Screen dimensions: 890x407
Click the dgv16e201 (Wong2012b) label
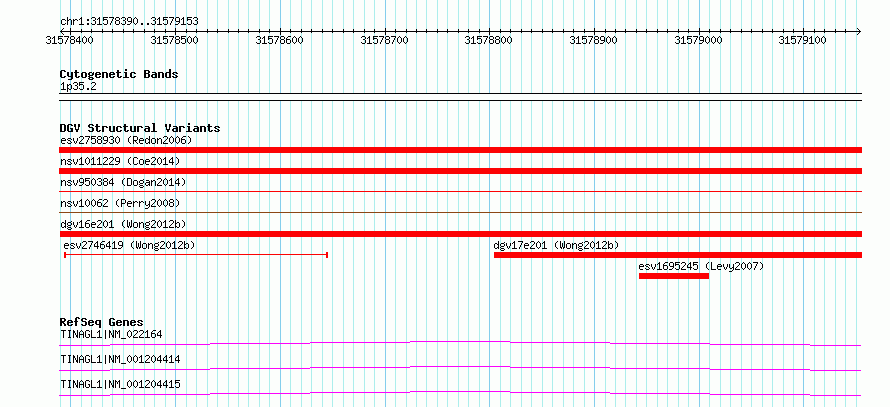pos(123,224)
